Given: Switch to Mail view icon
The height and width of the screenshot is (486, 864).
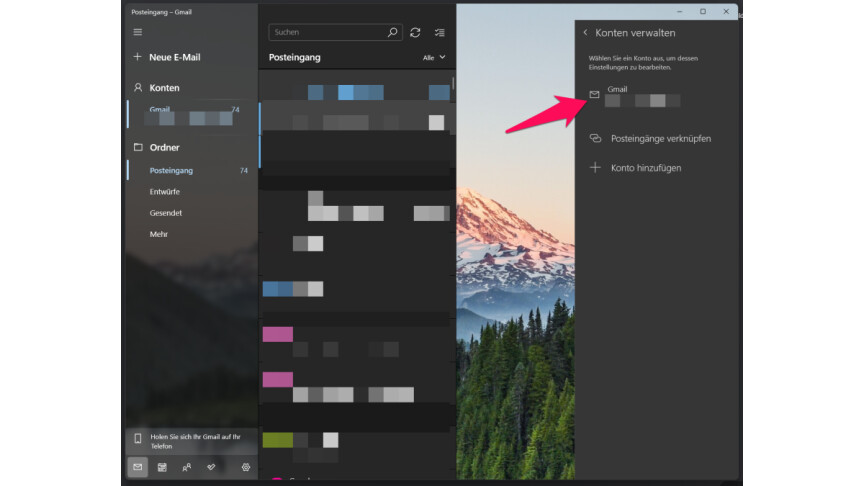Looking at the screenshot, I should click(138, 467).
